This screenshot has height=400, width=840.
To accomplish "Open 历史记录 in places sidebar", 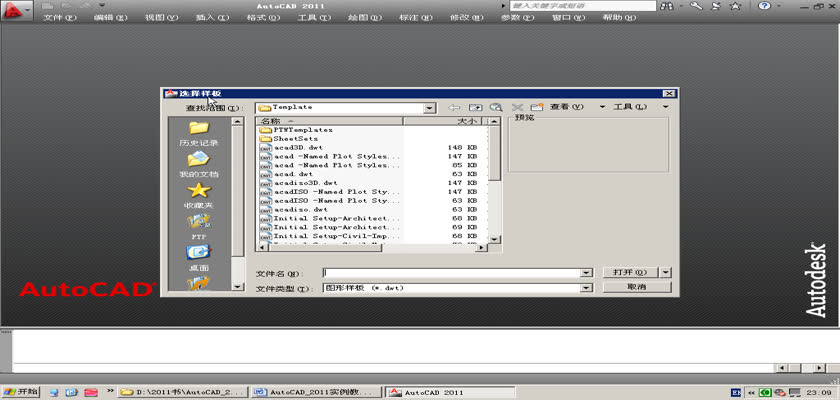I will (x=199, y=133).
